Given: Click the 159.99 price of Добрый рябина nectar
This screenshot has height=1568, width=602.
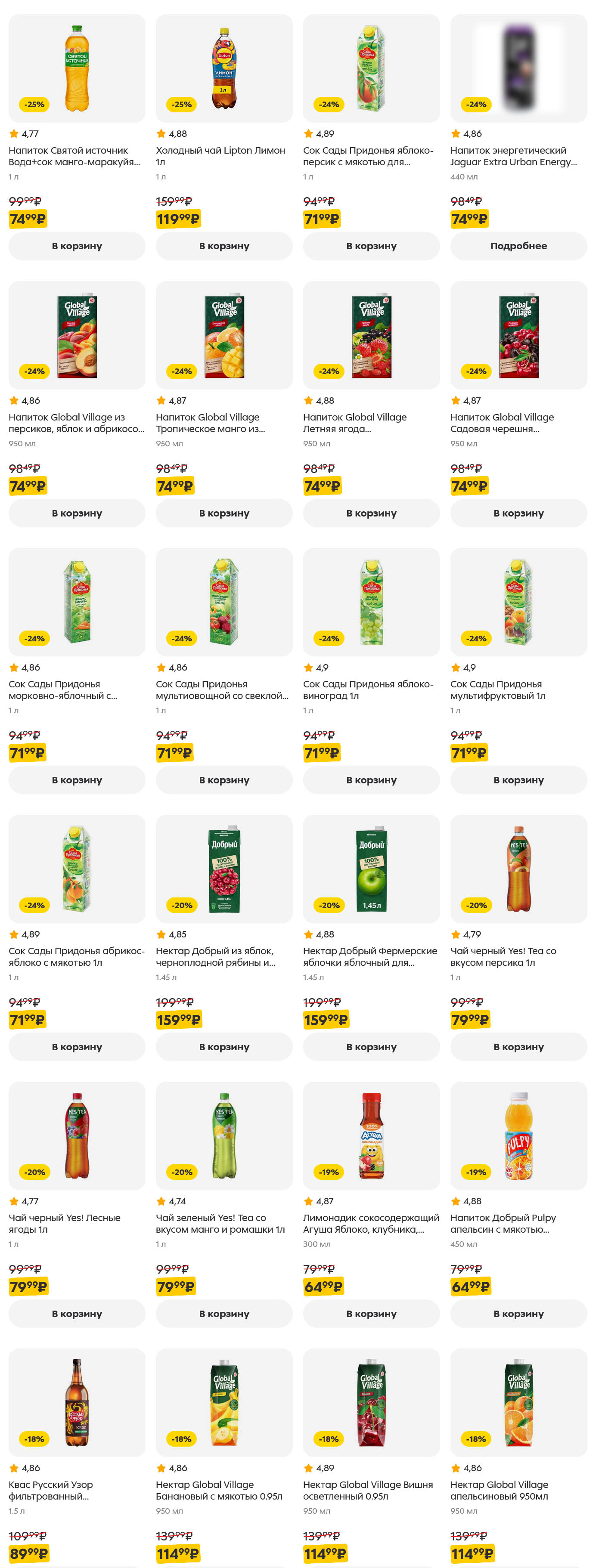Looking at the screenshot, I should pos(178,1020).
